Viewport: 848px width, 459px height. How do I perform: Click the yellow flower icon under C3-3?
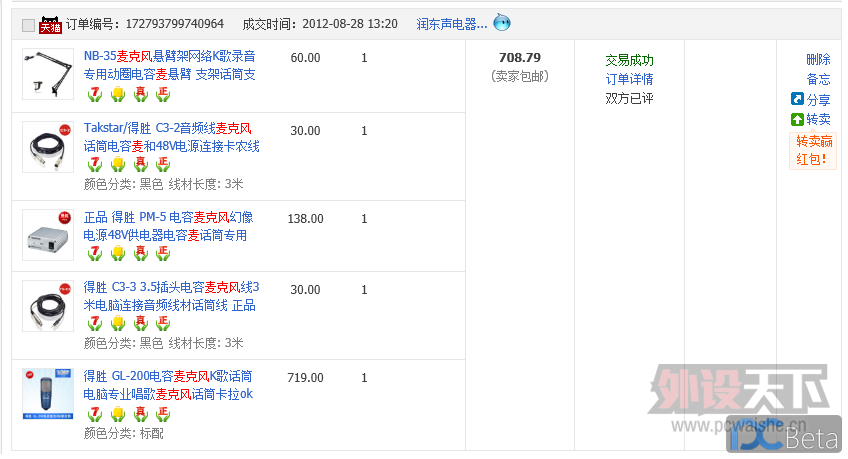(118, 323)
